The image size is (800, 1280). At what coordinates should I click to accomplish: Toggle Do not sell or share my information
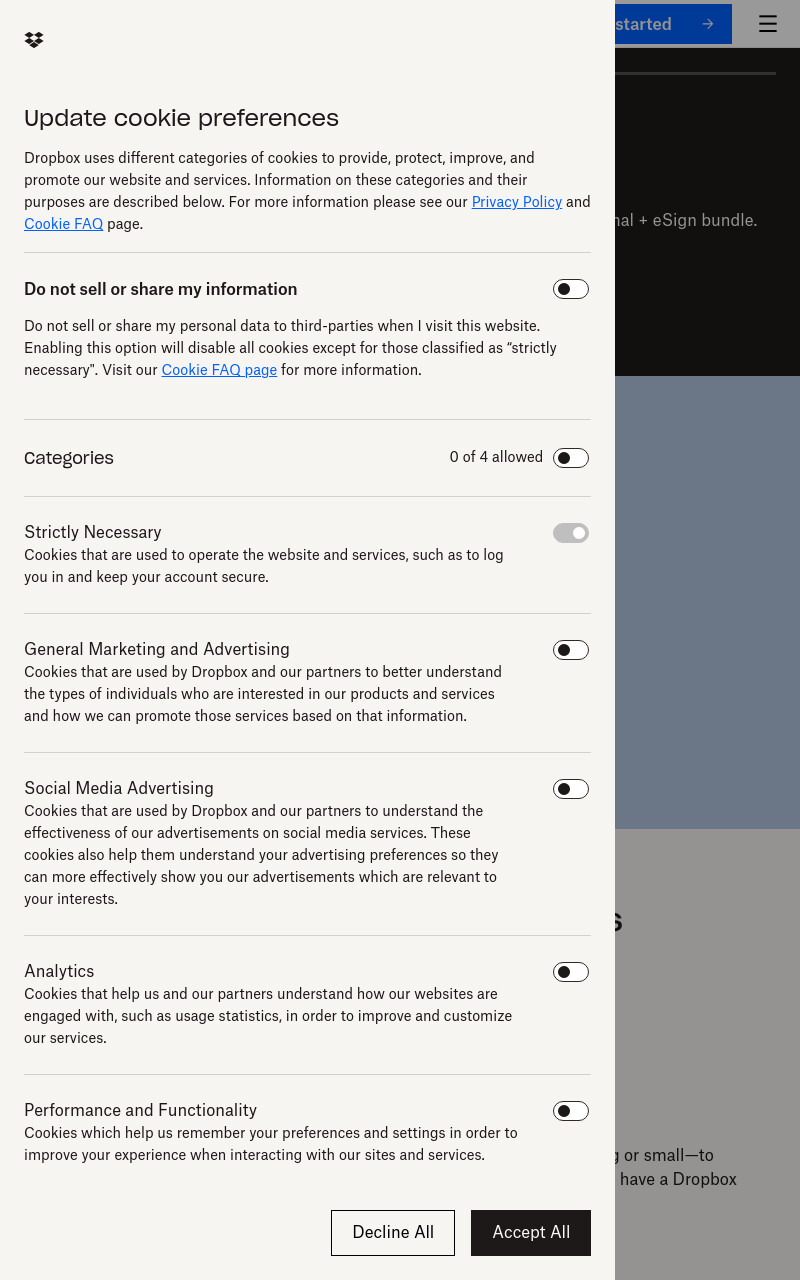coord(571,289)
